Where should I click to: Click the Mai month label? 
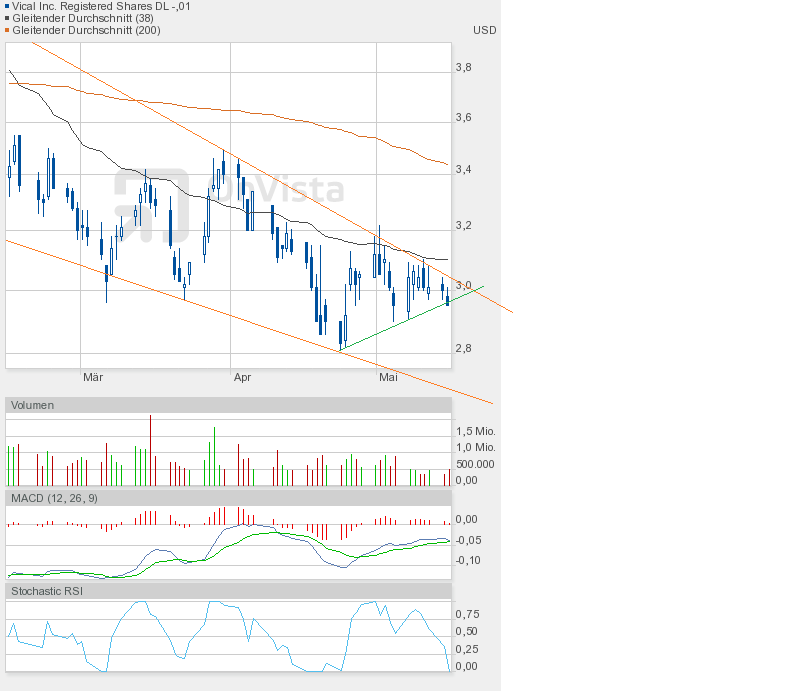tap(388, 377)
